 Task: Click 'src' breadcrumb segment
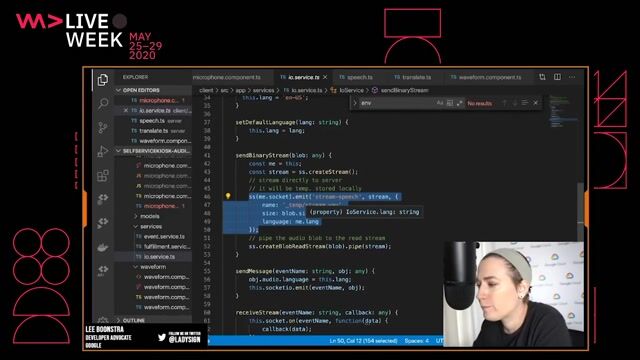[x=224, y=90]
